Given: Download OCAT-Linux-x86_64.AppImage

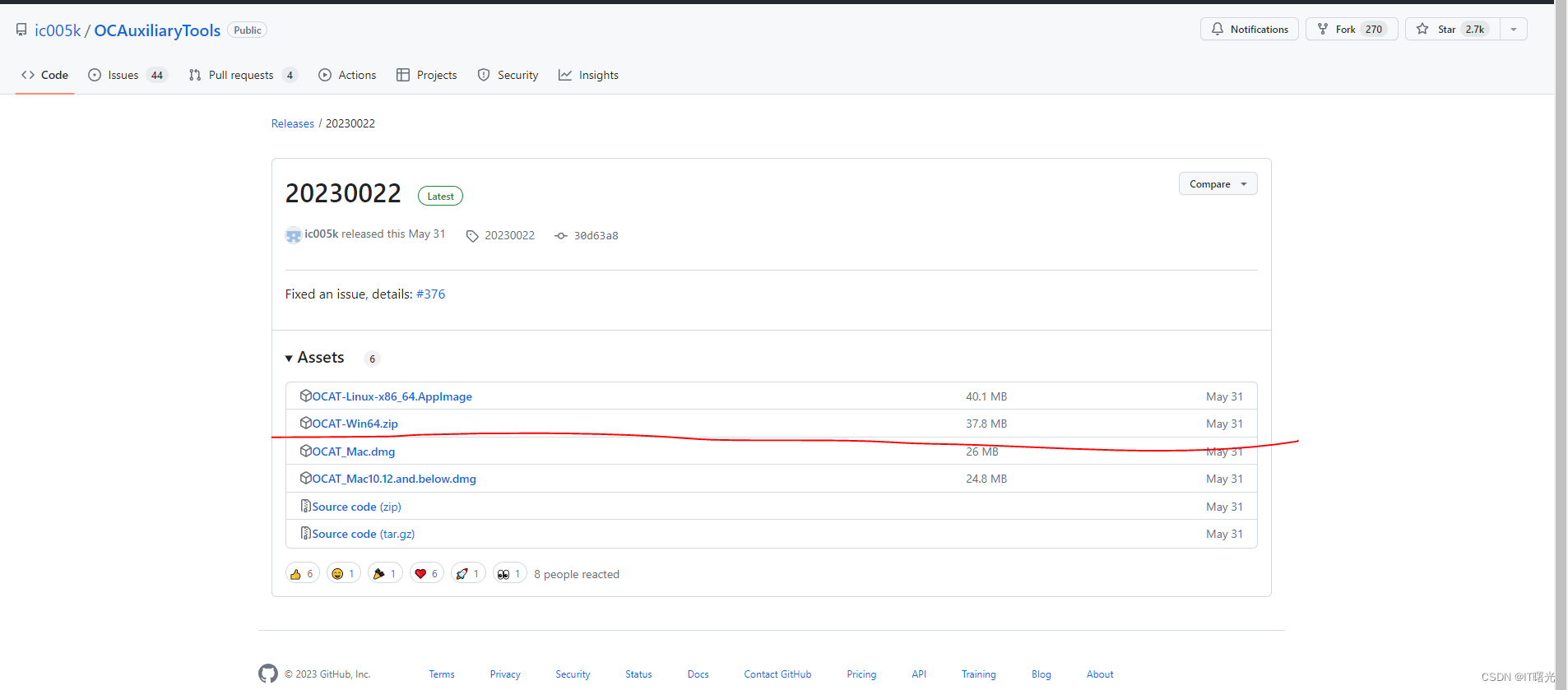Looking at the screenshot, I should [x=392, y=396].
